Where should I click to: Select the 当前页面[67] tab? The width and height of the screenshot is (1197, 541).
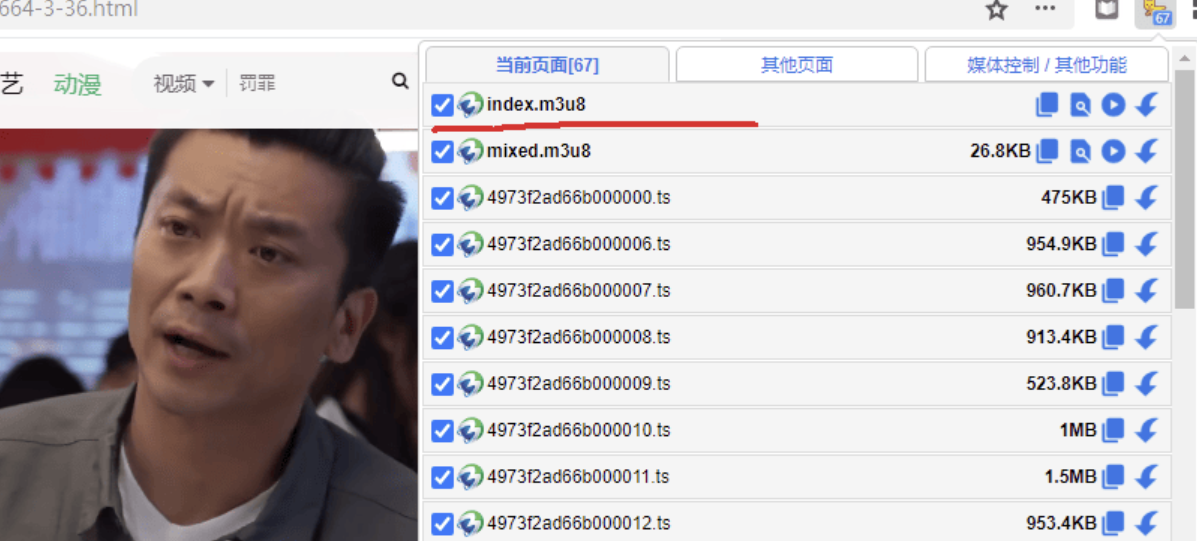click(547, 65)
